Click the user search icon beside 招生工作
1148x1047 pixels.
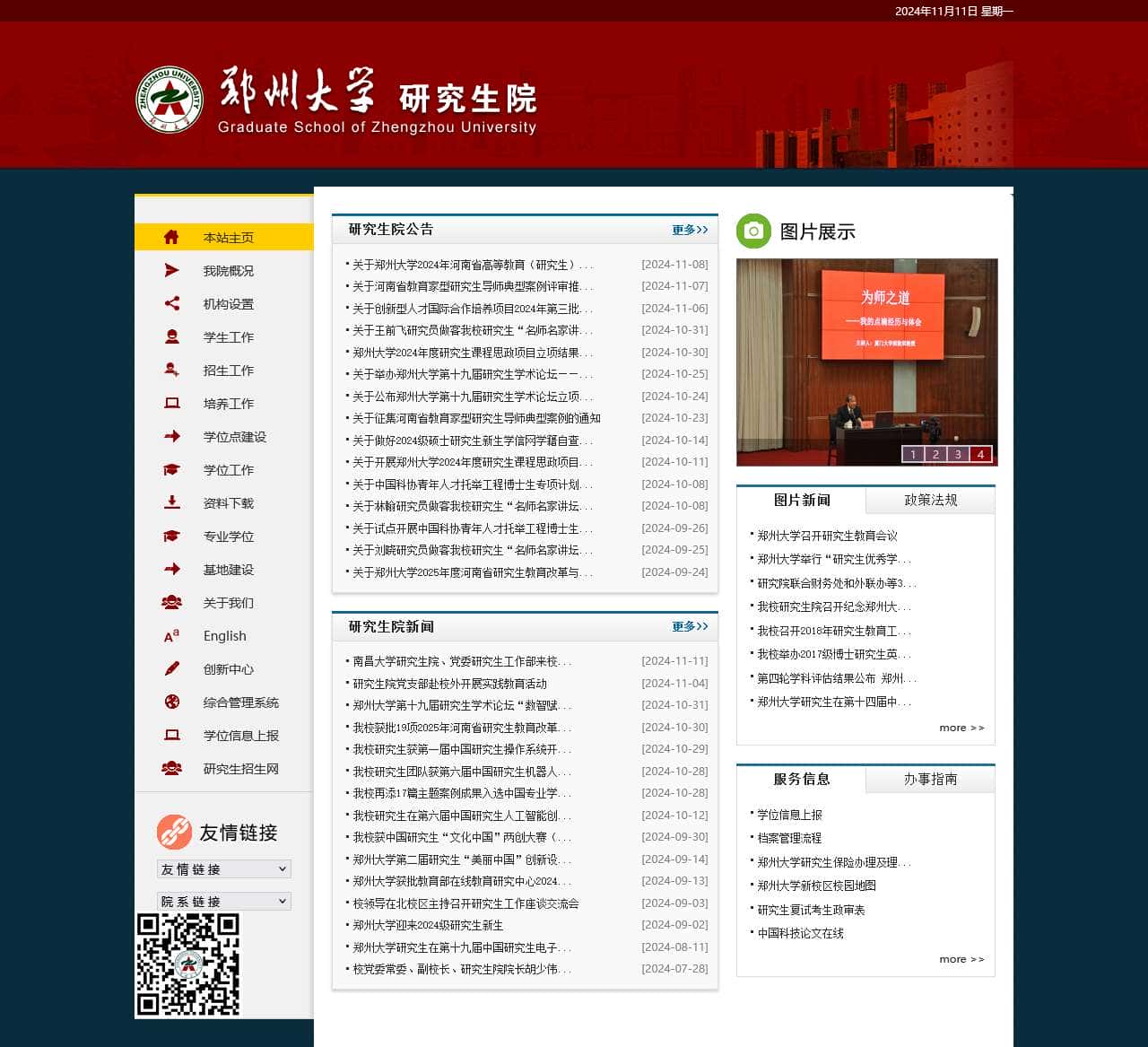[x=171, y=370]
